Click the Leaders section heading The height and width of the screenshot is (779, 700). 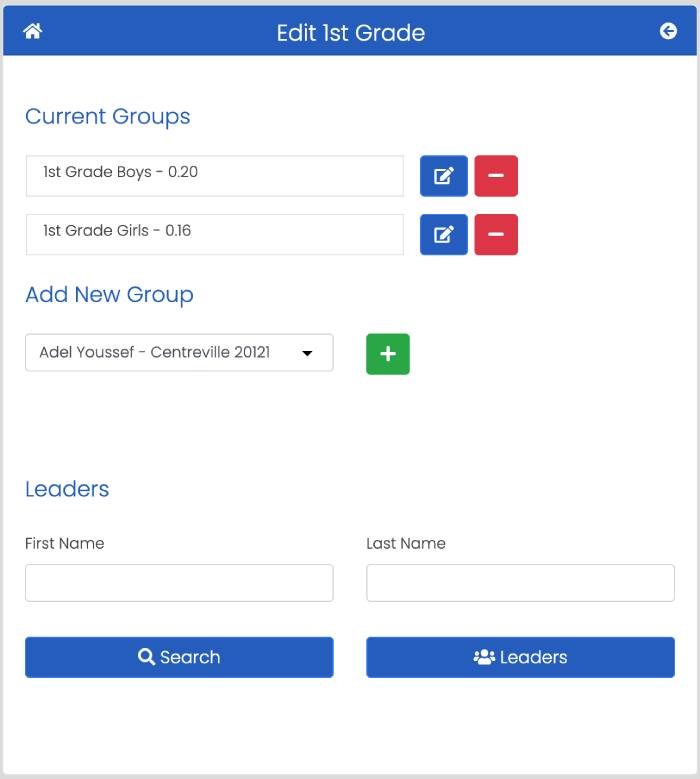67,489
